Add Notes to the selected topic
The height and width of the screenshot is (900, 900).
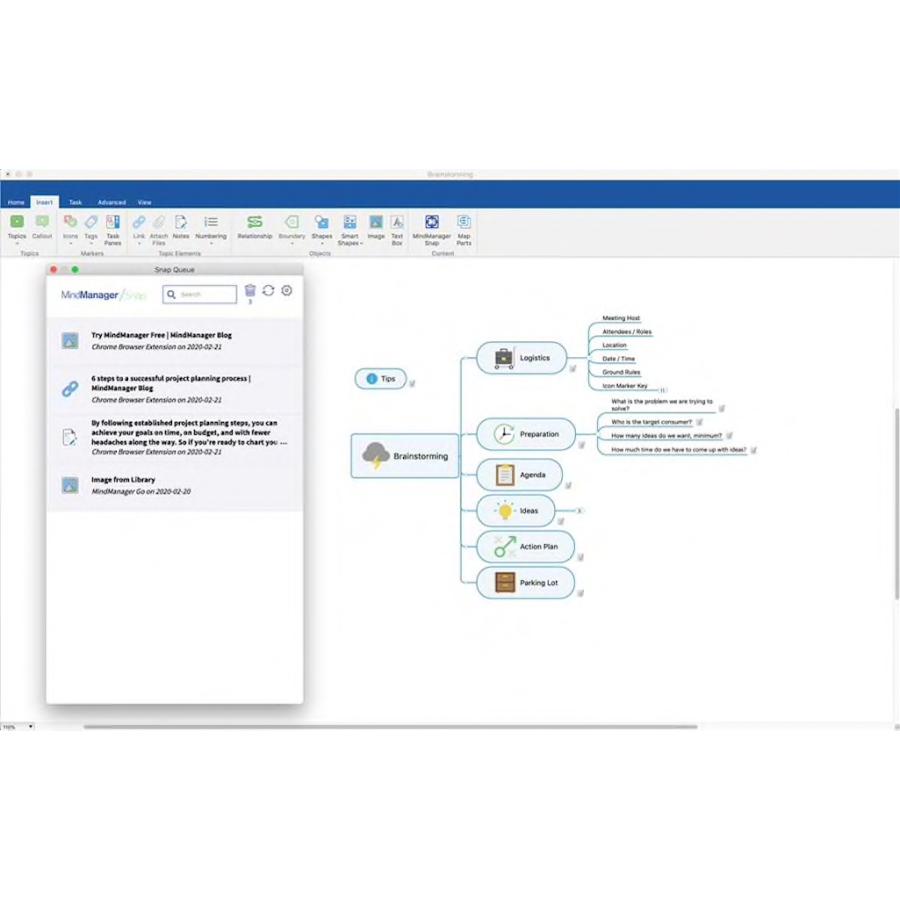pyautogui.click(x=181, y=222)
